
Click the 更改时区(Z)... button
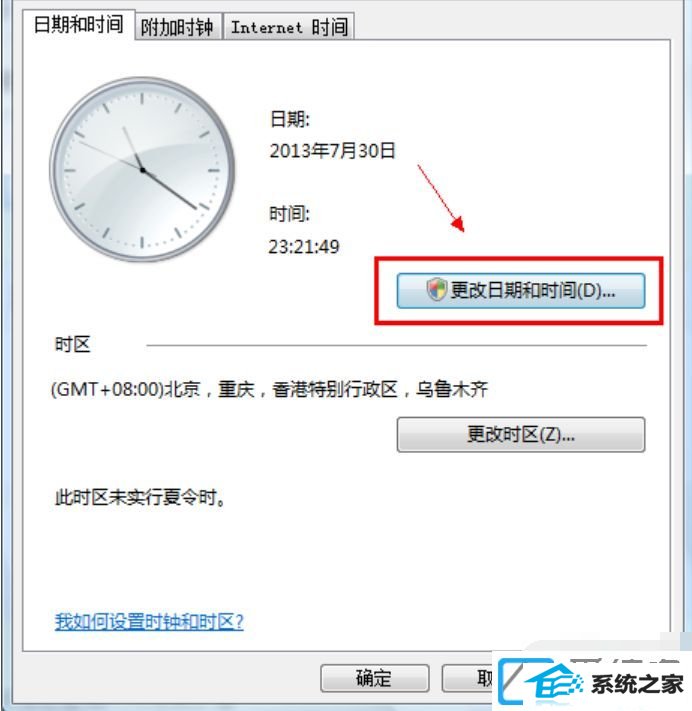(x=521, y=434)
